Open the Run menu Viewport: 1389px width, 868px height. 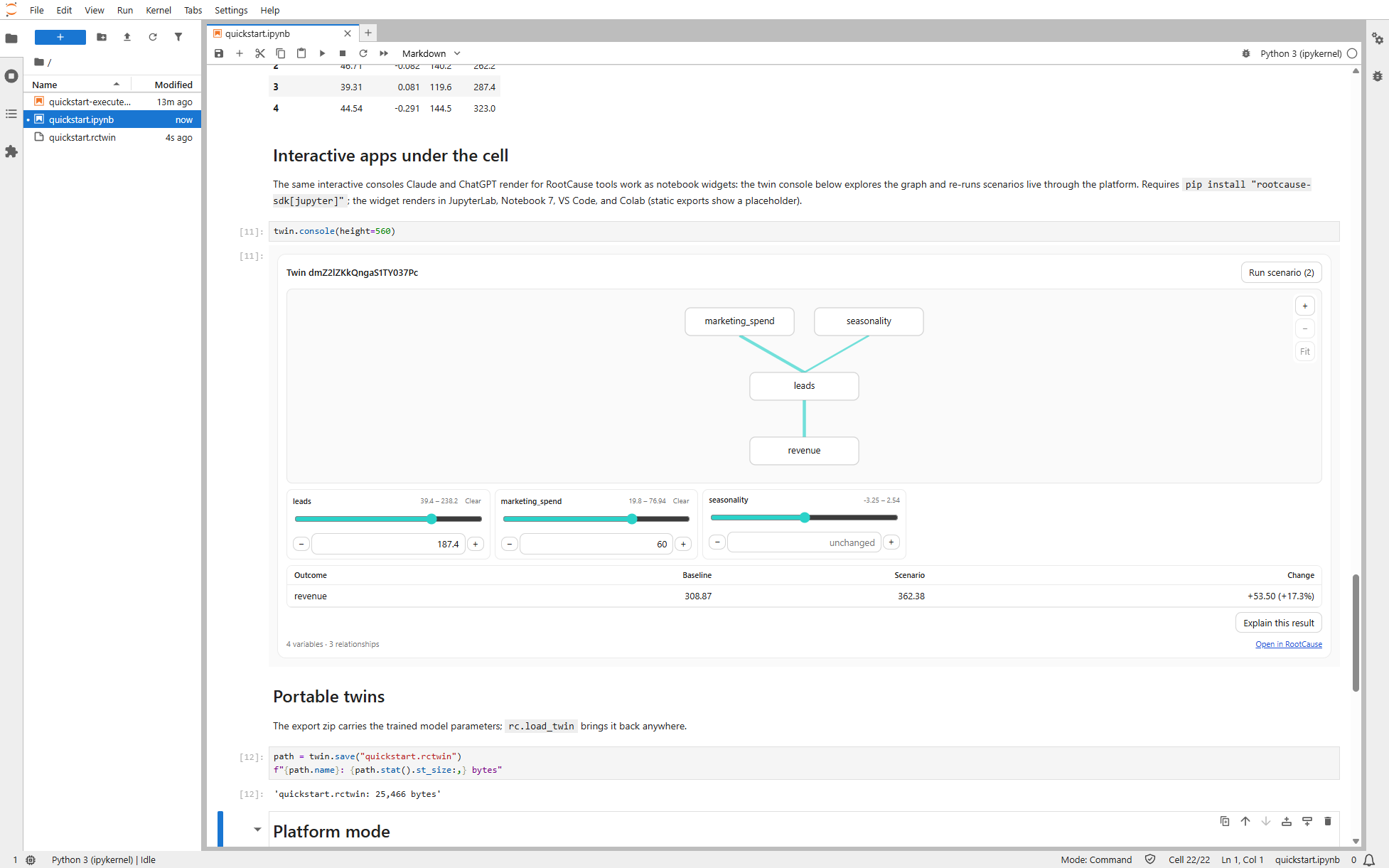[x=125, y=10]
